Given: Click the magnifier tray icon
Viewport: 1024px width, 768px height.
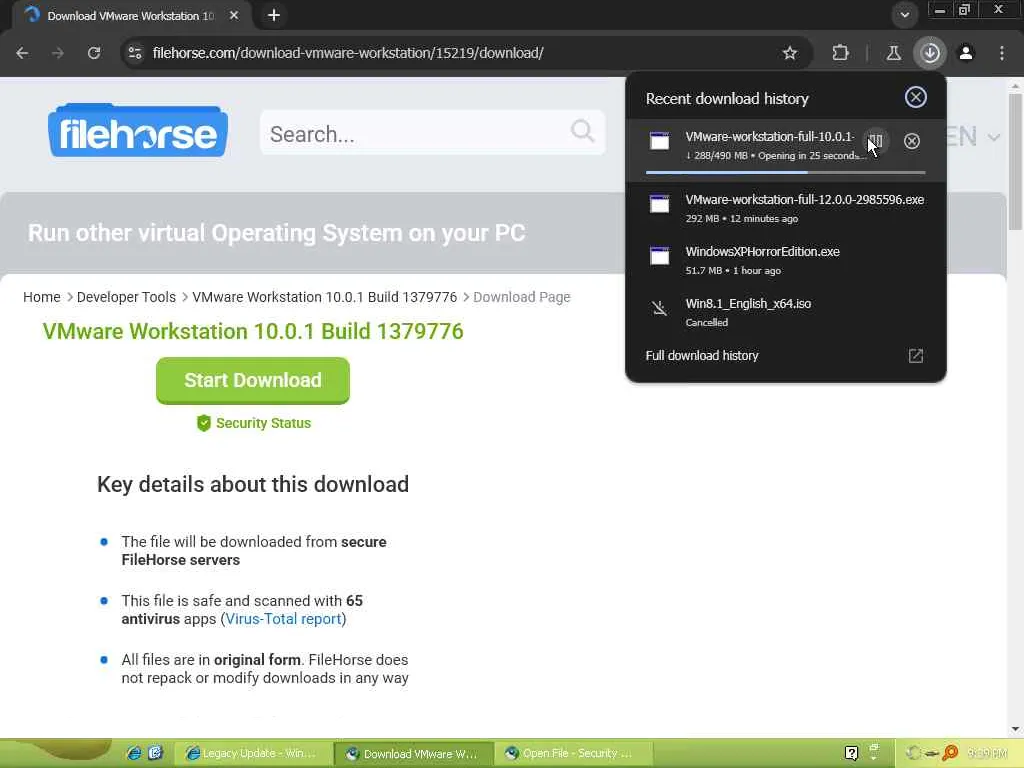Looking at the screenshot, I should (950, 753).
